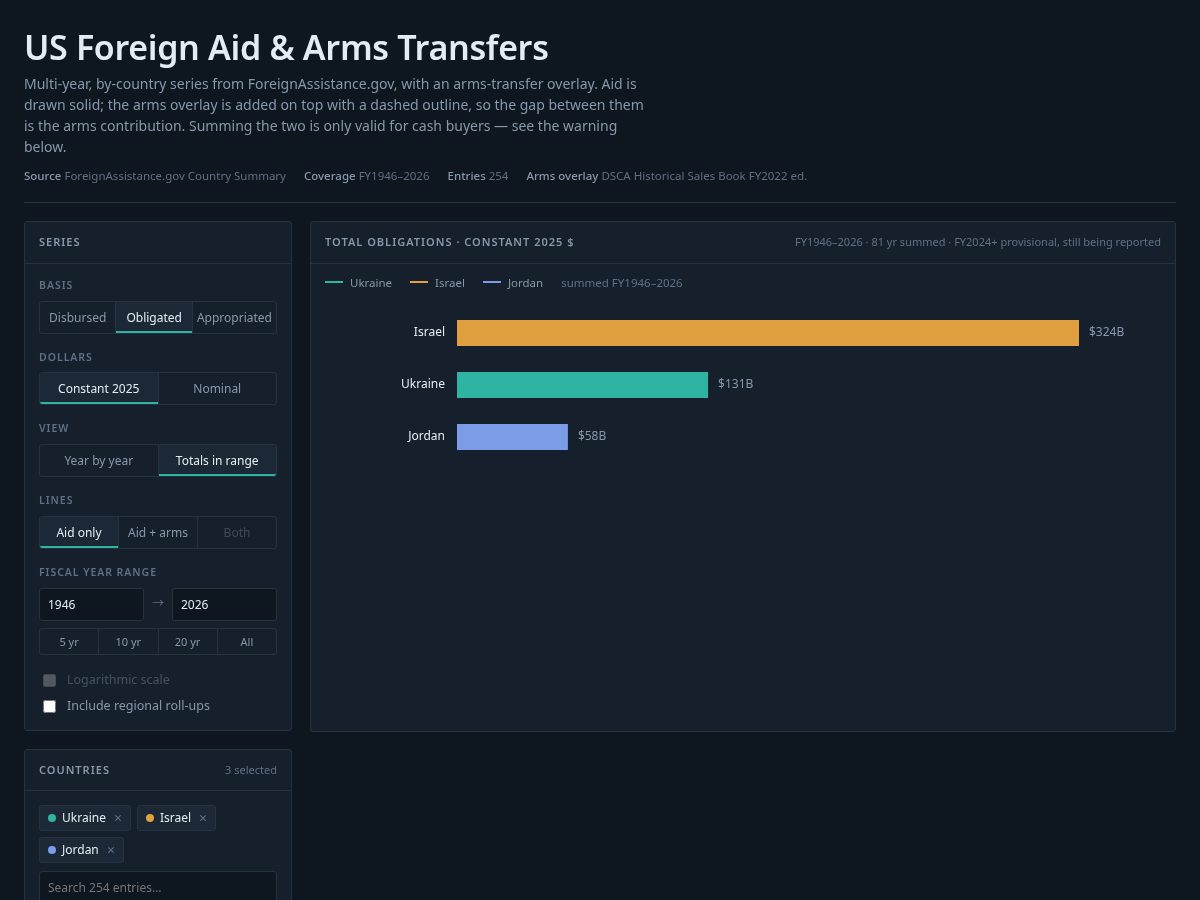Switch view to Totals in range
The height and width of the screenshot is (900, 1200).
tap(217, 460)
